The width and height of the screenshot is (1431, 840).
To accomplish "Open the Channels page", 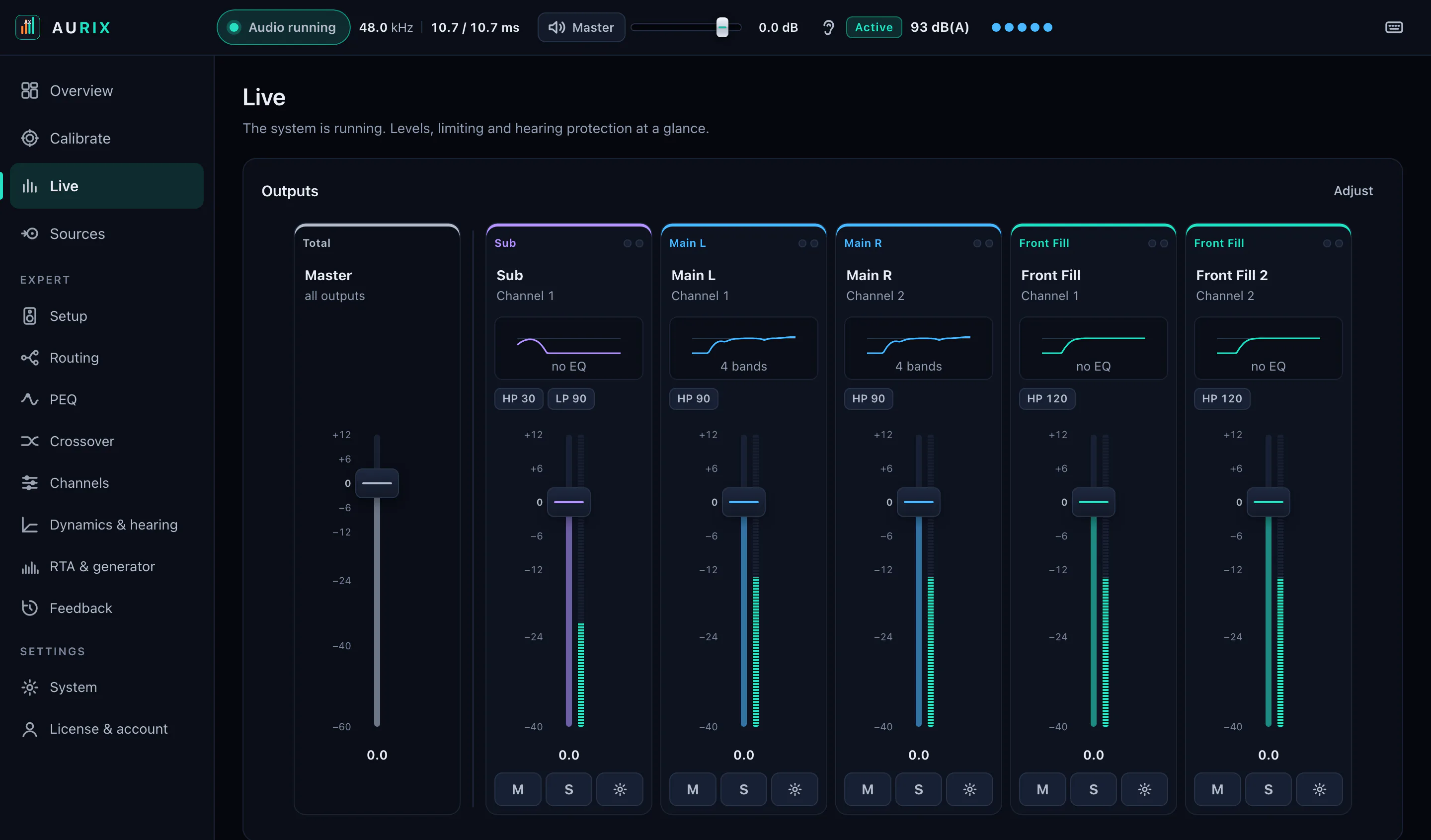I will pos(107,483).
